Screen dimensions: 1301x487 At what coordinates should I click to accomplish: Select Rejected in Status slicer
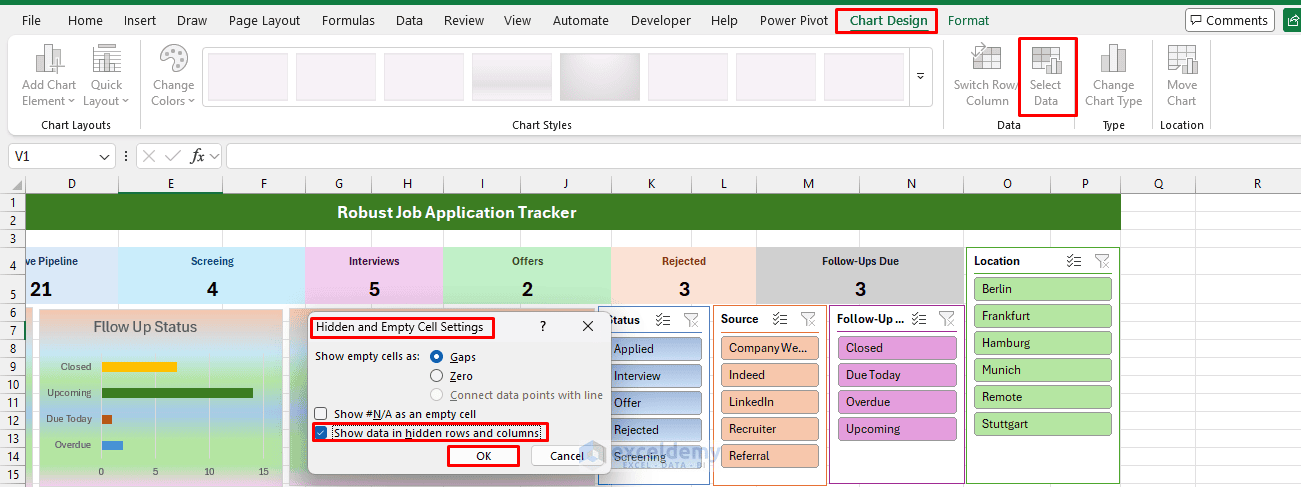coord(654,430)
